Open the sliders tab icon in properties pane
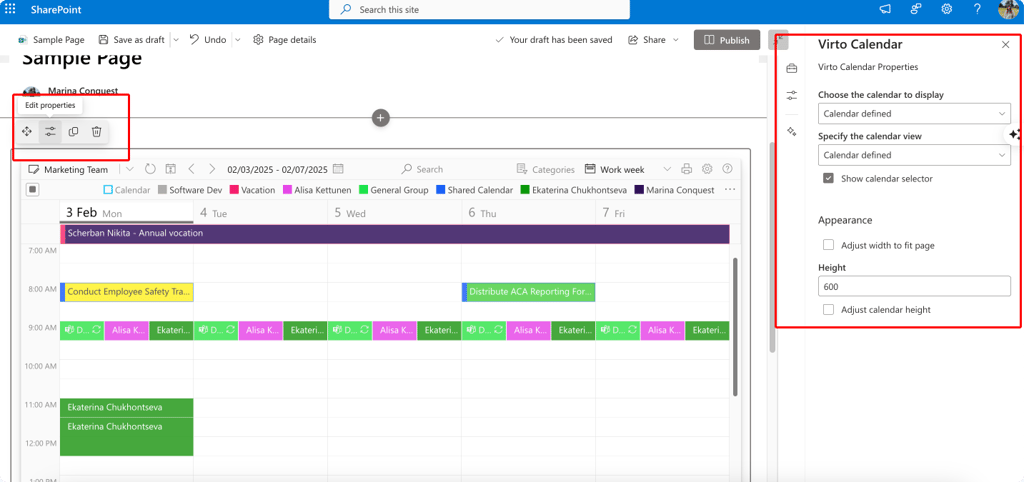The image size is (1024, 482). click(792, 95)
